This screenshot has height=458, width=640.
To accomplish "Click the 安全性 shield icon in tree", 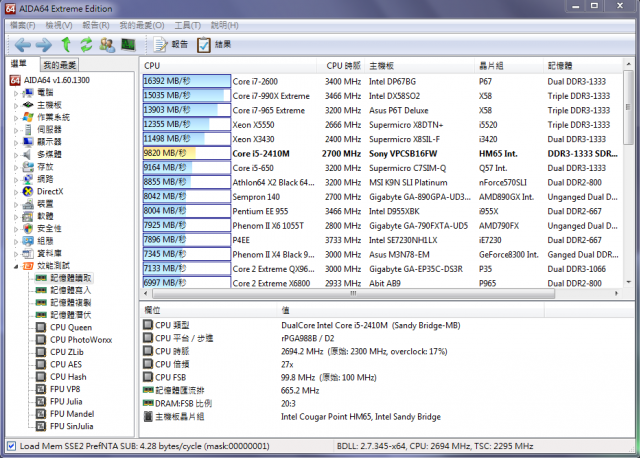I will (x=28, y=228).
